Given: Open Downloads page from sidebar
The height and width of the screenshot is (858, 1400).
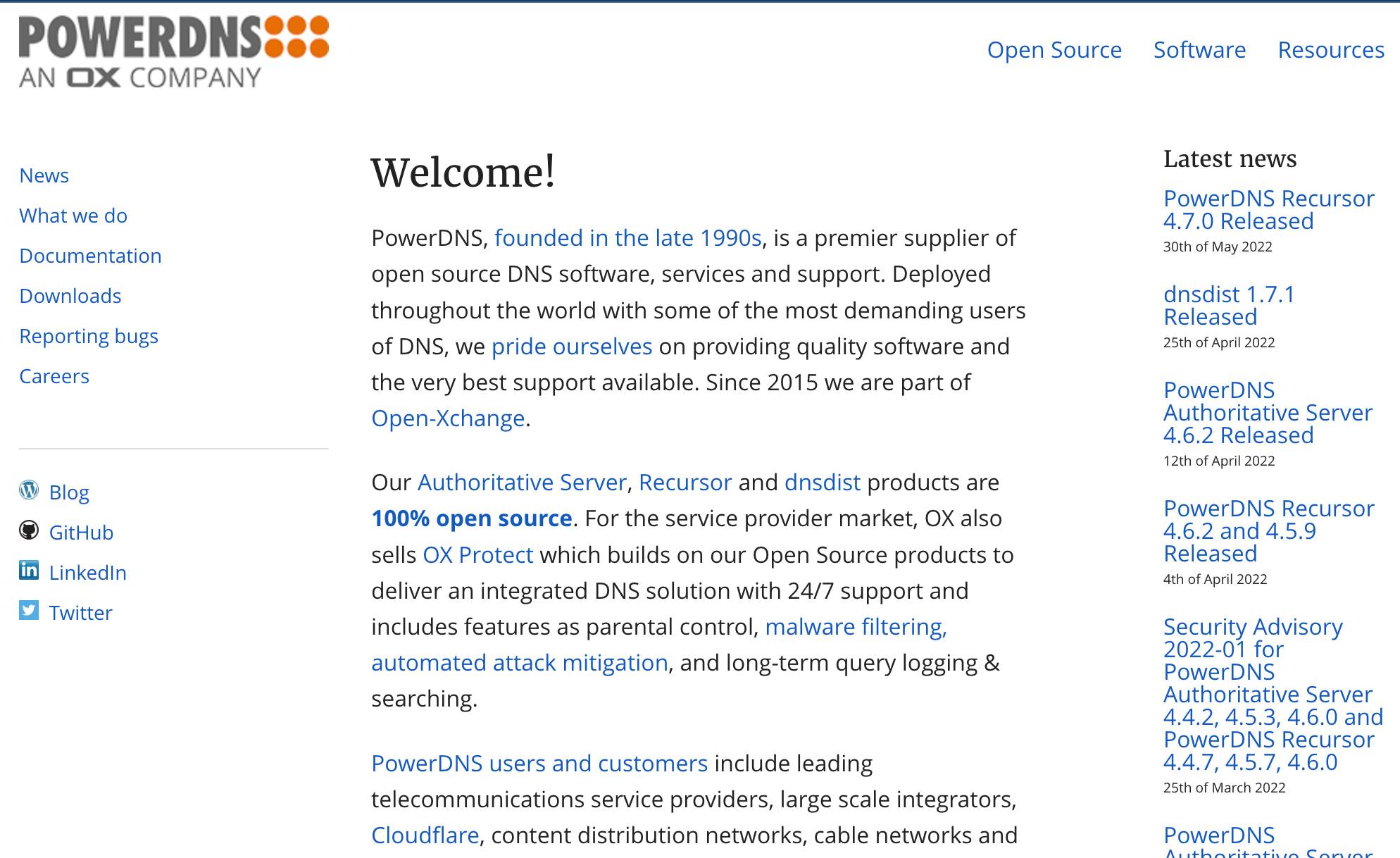Looking at the screenshot, I should click(70, 296).
